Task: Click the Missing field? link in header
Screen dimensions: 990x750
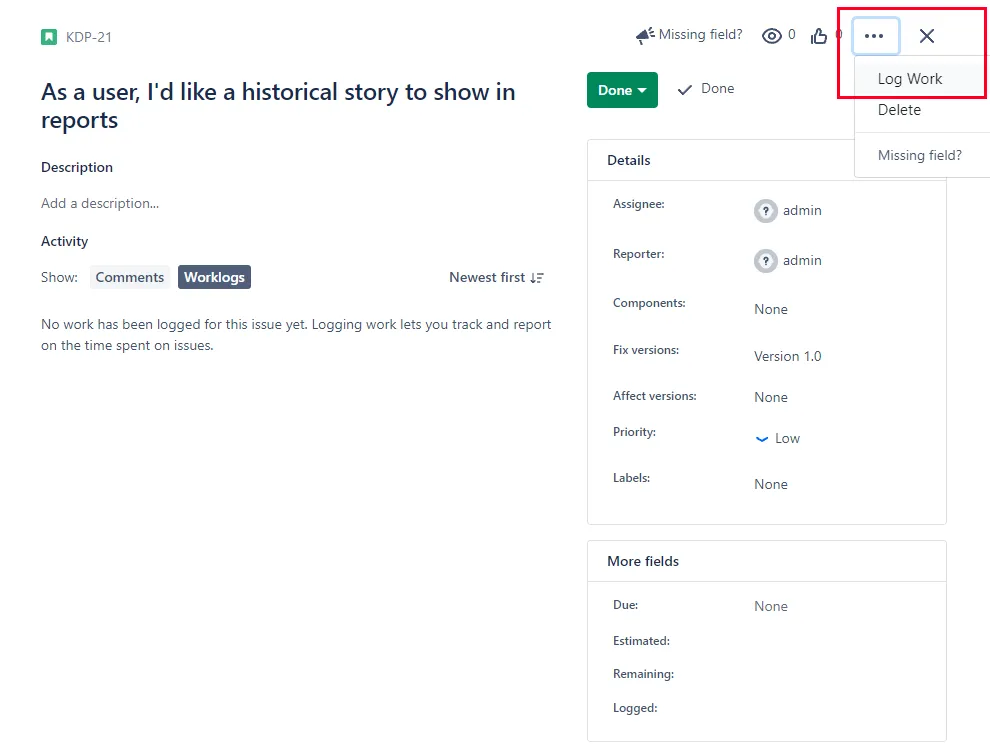Action: pyautogui.click(x=700, y=35)
